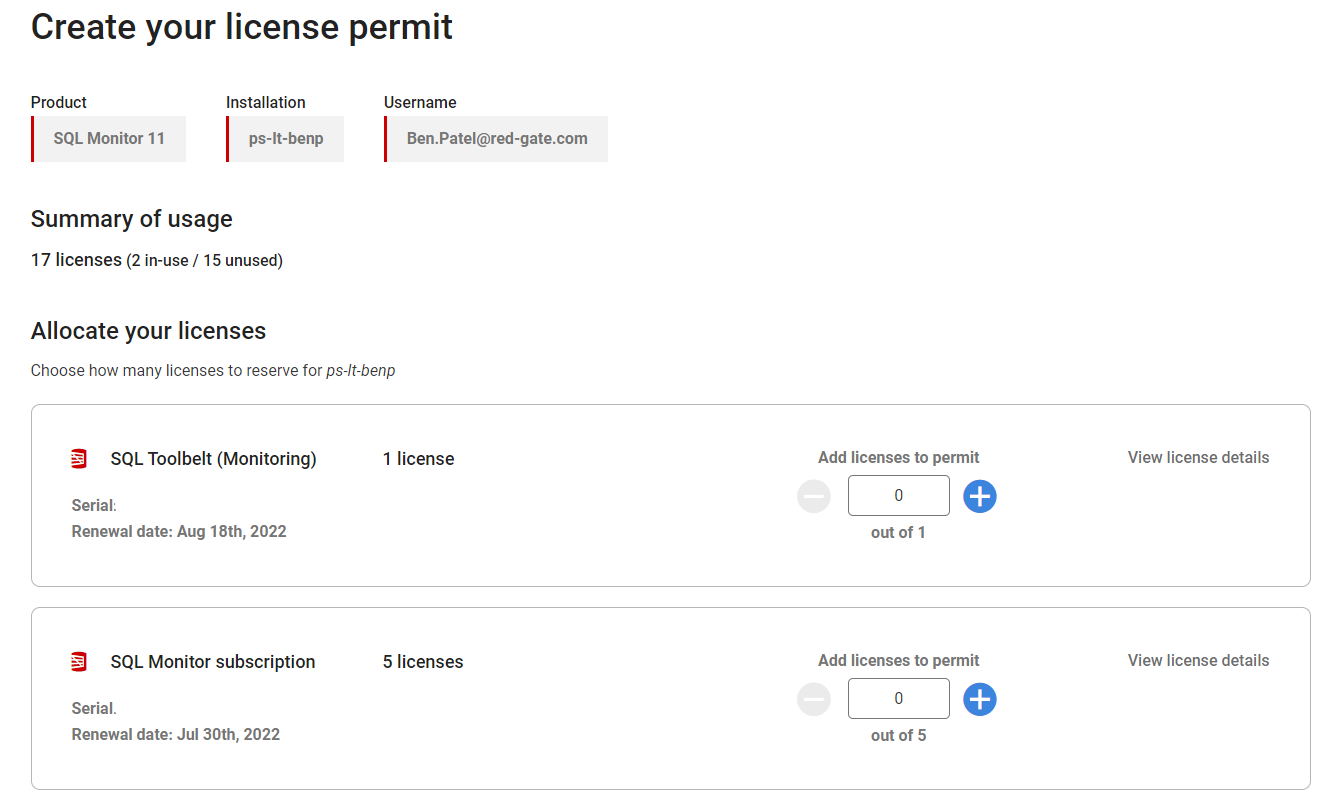Click the '5 licenses' count text
1340x803 pixels.
tap(423, 662)
